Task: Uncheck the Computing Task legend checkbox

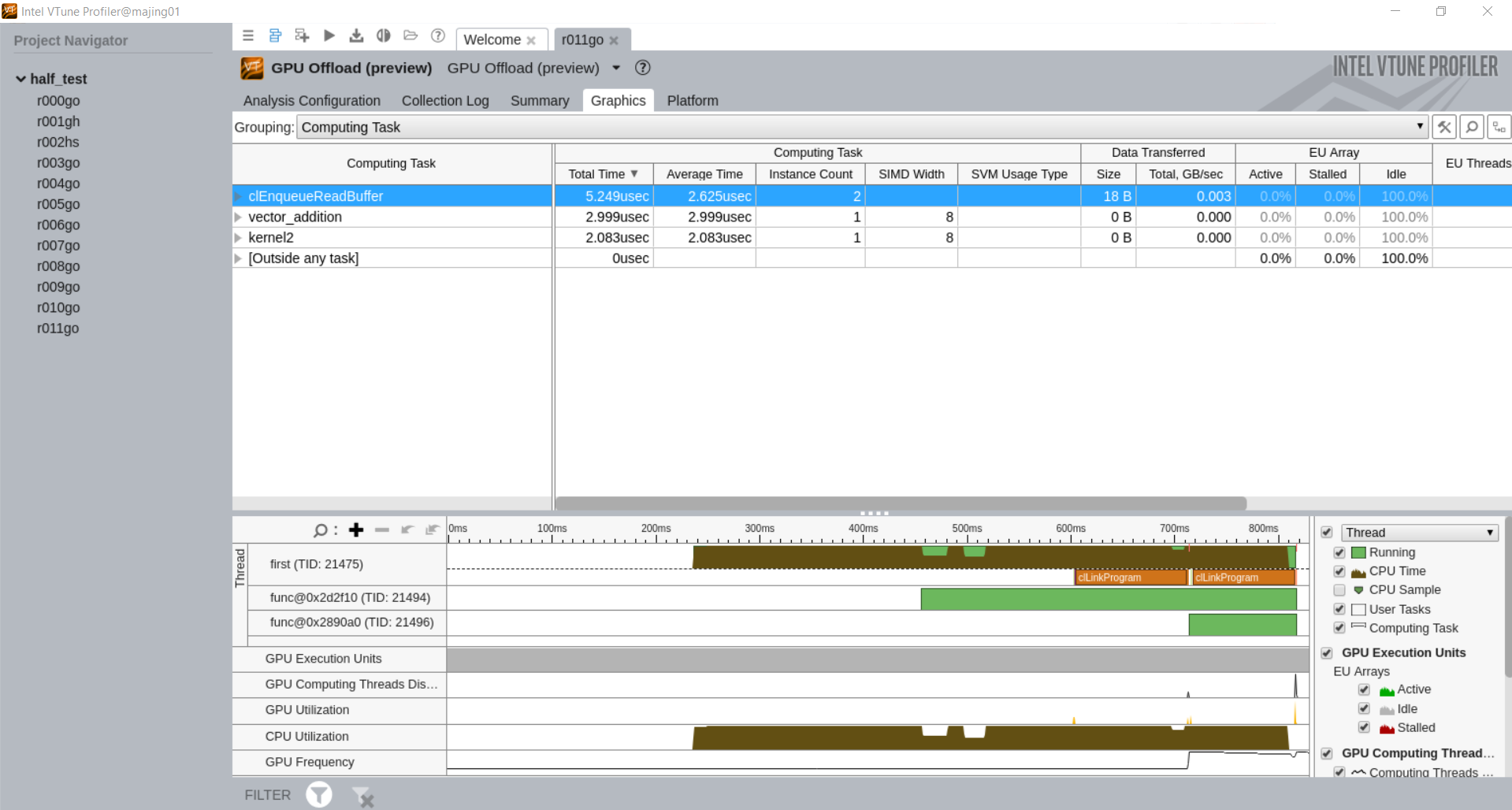Action: pos(1339,628)
